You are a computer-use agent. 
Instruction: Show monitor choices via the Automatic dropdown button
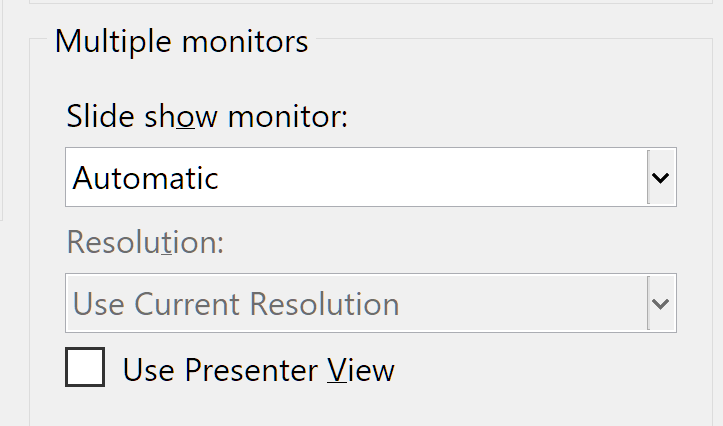[x=661, y=177]
